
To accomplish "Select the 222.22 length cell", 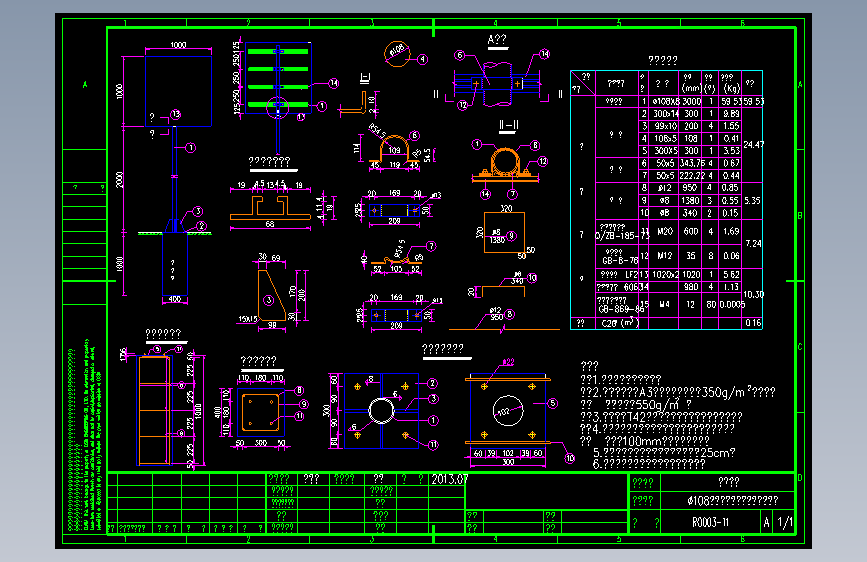I will (691, 175).
